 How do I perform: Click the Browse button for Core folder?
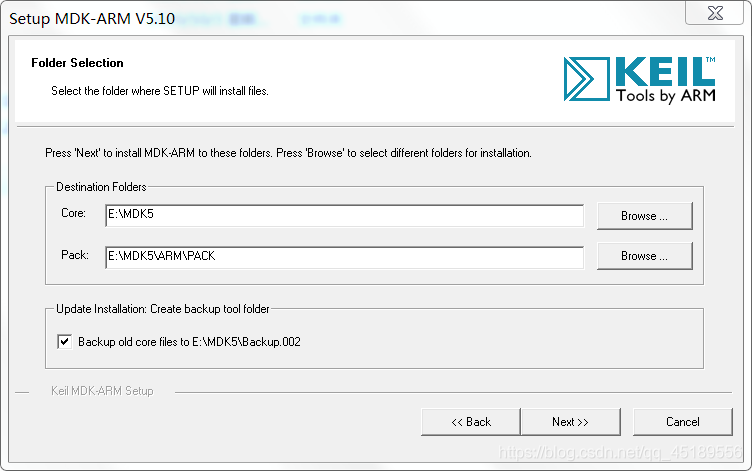click(x=645, y=216)
